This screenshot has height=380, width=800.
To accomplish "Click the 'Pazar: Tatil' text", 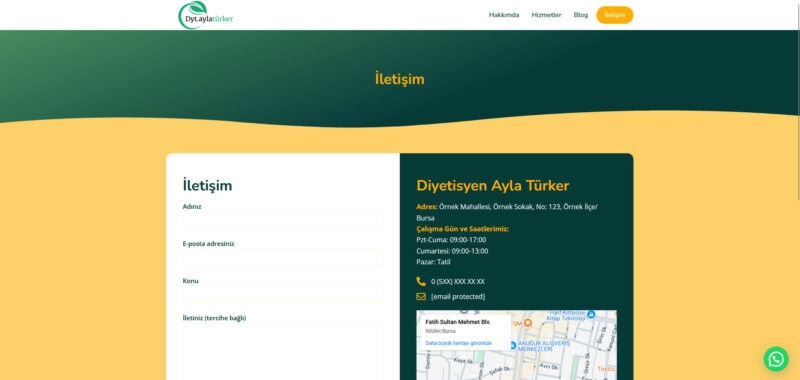I will point(433,262).
